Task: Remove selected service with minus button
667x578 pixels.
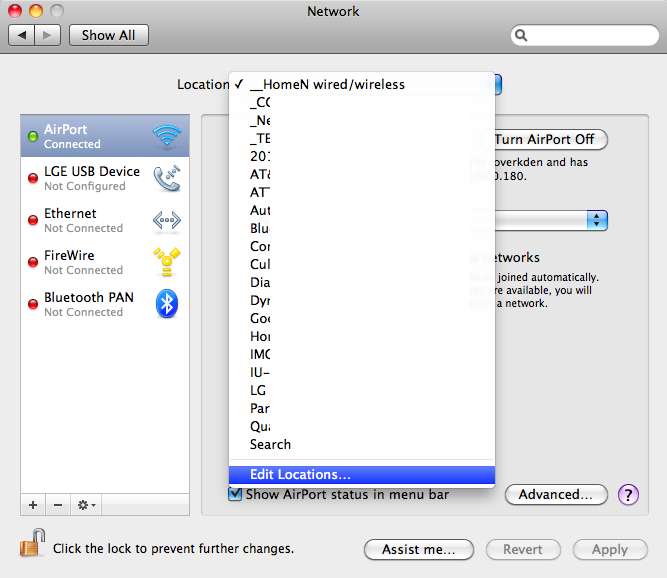Action: 58,505
